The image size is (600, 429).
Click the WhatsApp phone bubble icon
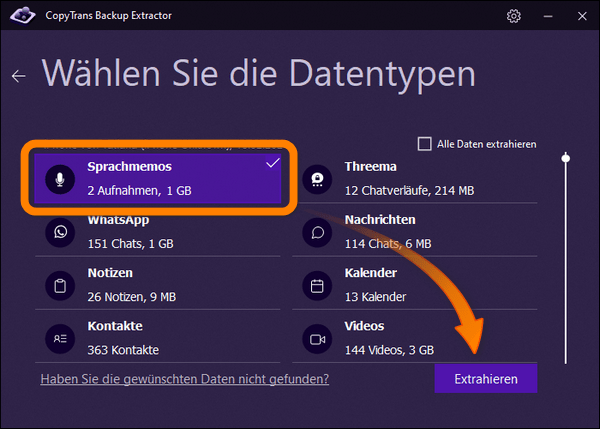(x=60, y=232)
